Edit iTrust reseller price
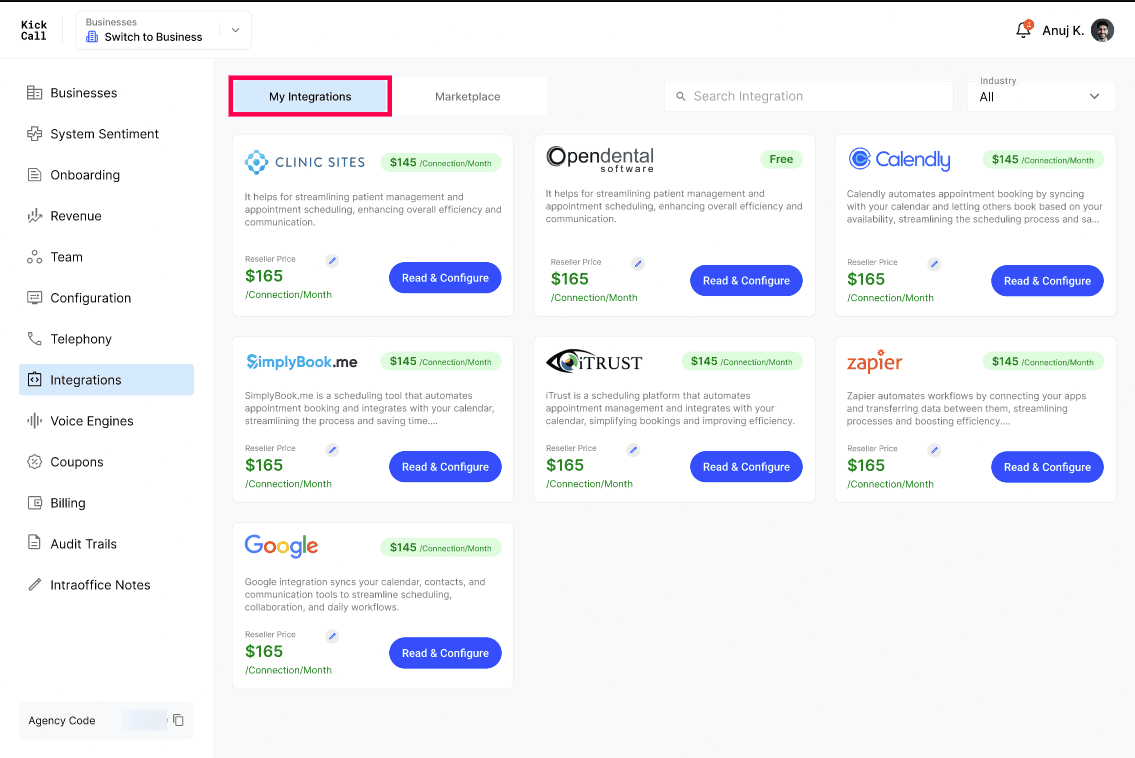Viewport: 1135px width, 758px height. pos(633,450)
